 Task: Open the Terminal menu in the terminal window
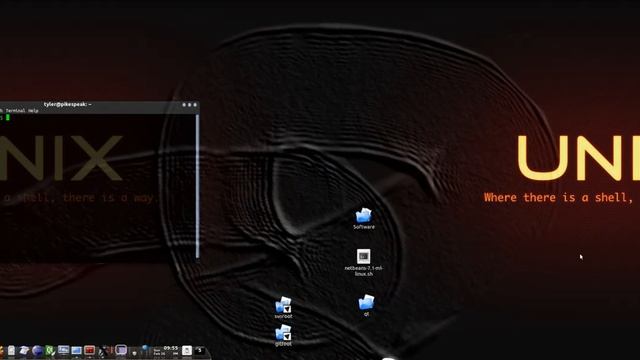pos(16,111)
